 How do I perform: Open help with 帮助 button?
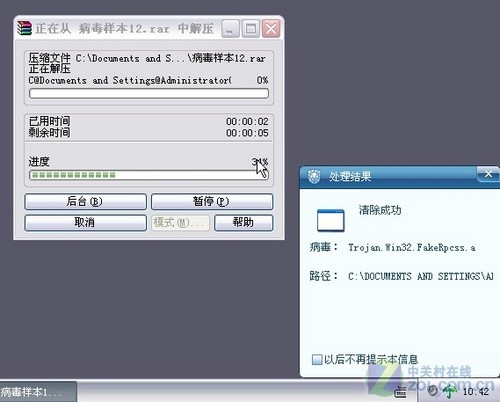[x=243, y=223]
